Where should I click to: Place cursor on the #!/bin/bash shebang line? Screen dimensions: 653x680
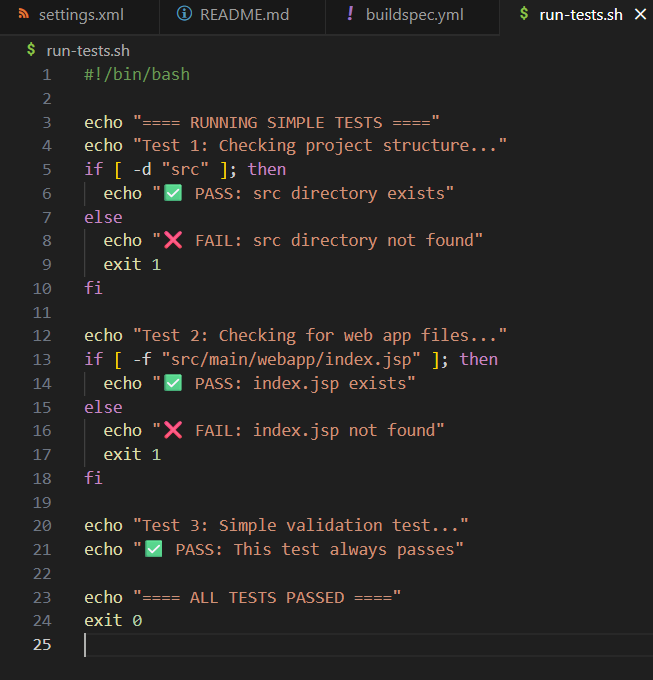(137, 75)
